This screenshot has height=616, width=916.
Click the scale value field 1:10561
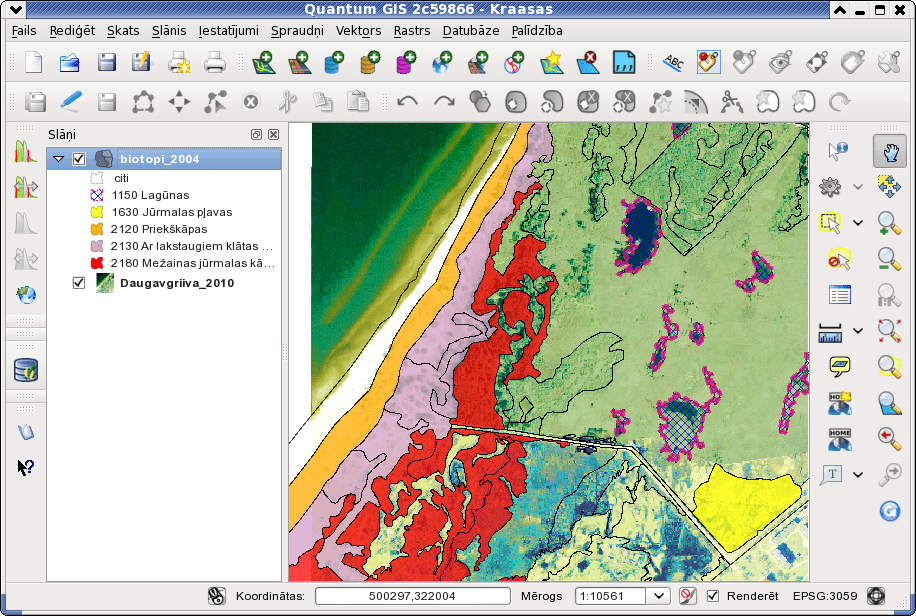[611, 596]
